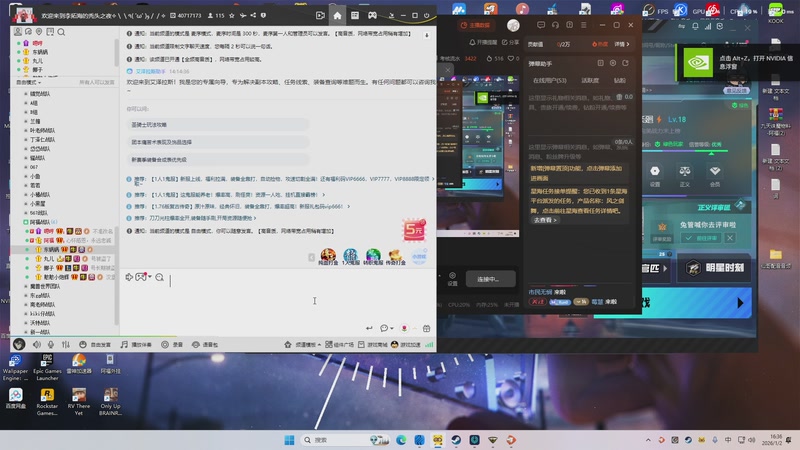Open Steam from the taskbar

tap(456, 440)
